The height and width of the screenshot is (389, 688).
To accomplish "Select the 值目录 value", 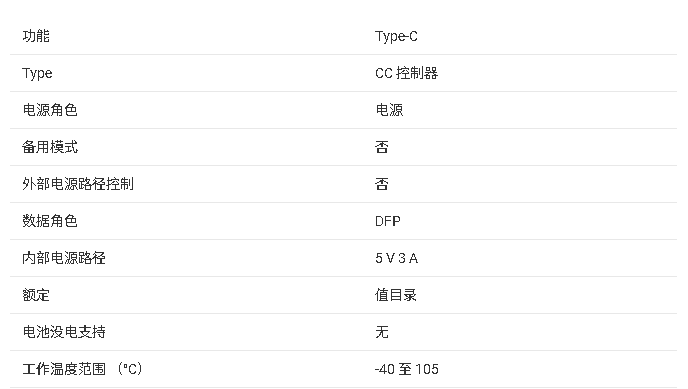I will 396,295.
